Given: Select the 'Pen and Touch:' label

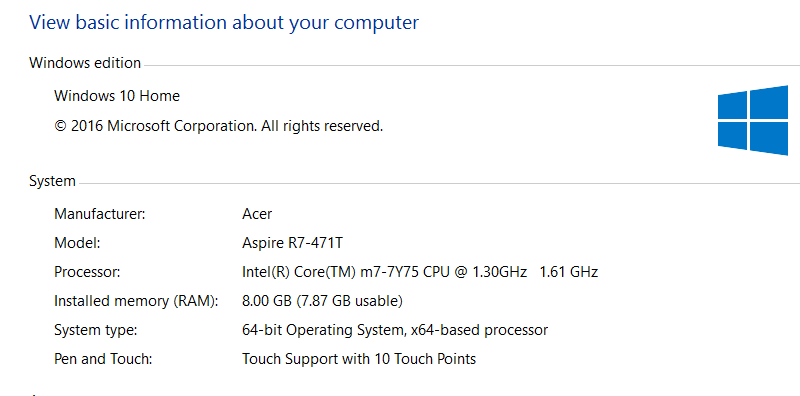Looking at the screenshot, I should (104, 359).
